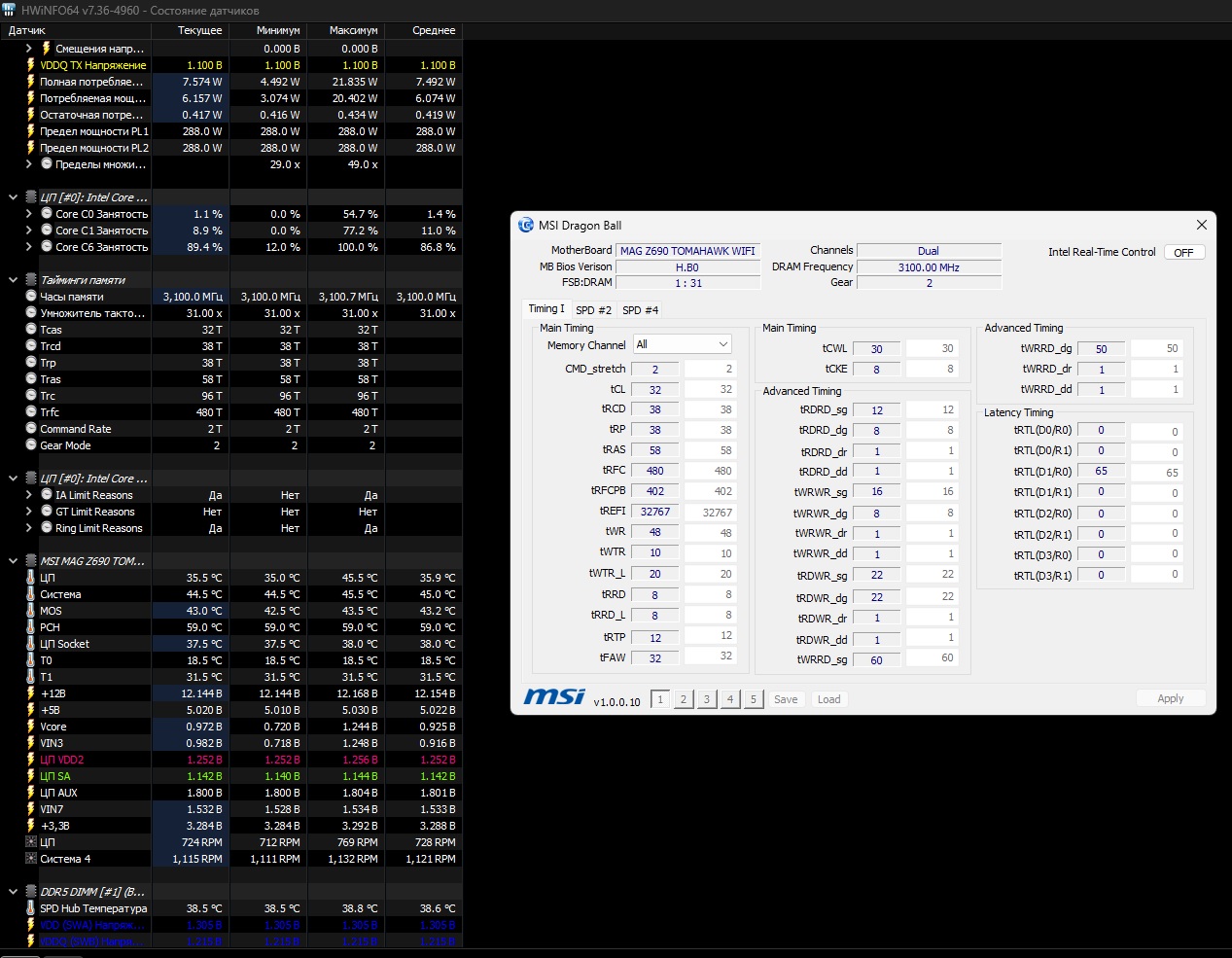Expand the Ring Limit Reasons row
This screenshot has width=1232, height=958.
[x=28, y=527]
